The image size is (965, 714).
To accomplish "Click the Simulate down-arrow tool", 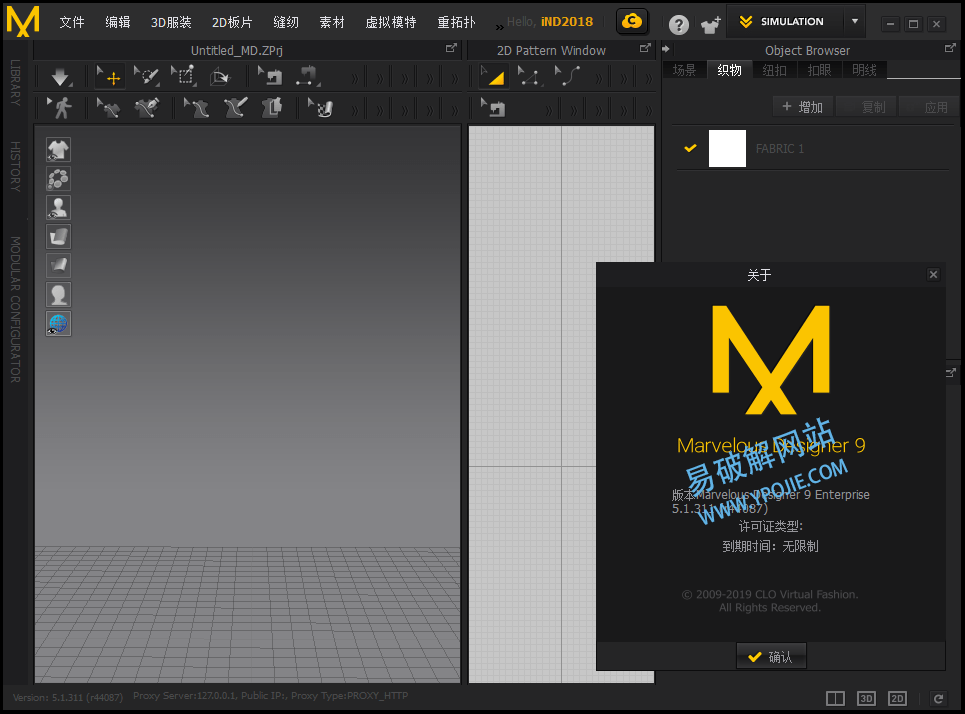I will pyautogui.click(x=60, y=77).
